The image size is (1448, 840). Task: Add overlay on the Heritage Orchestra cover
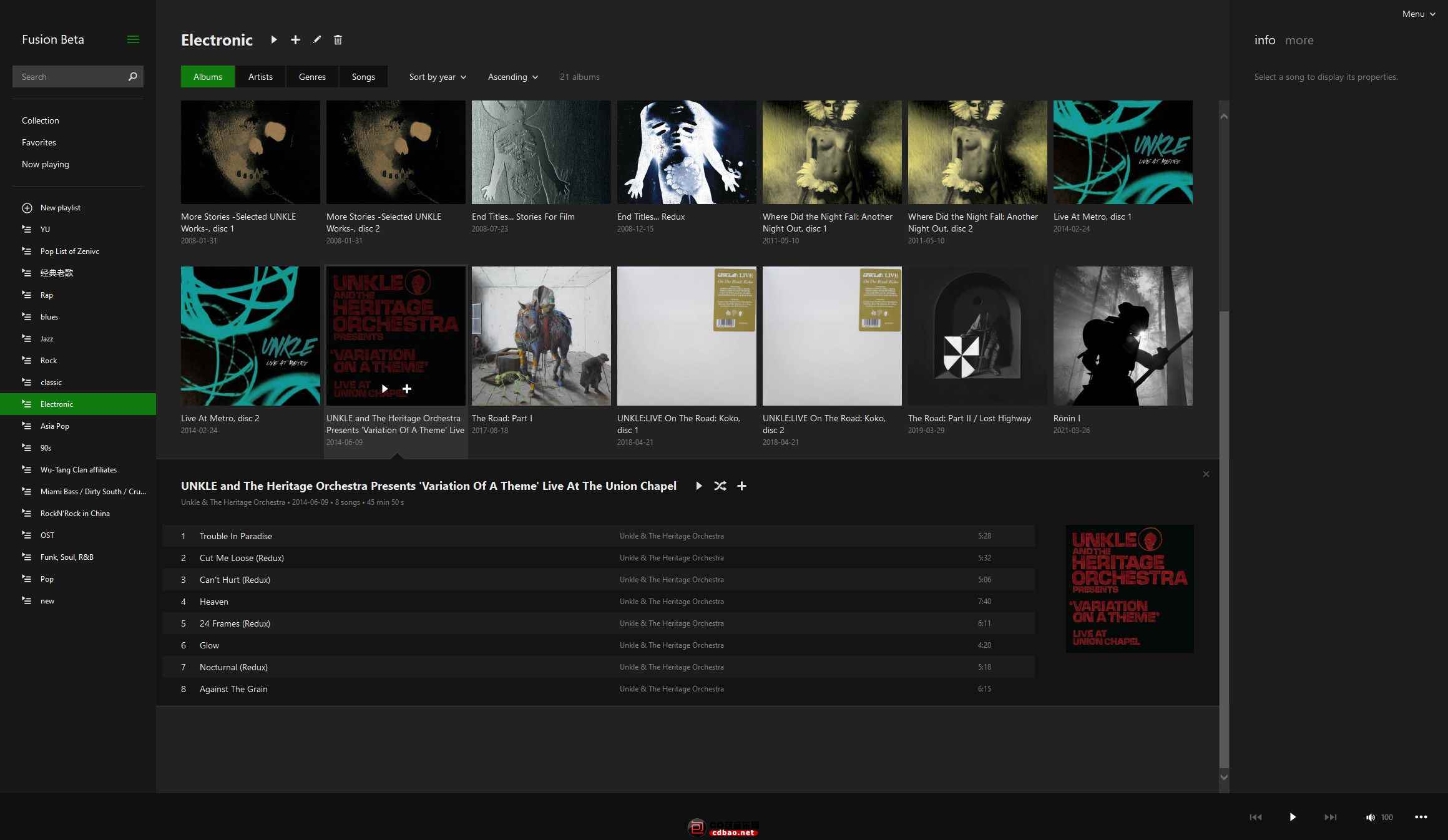pos(407,389)
